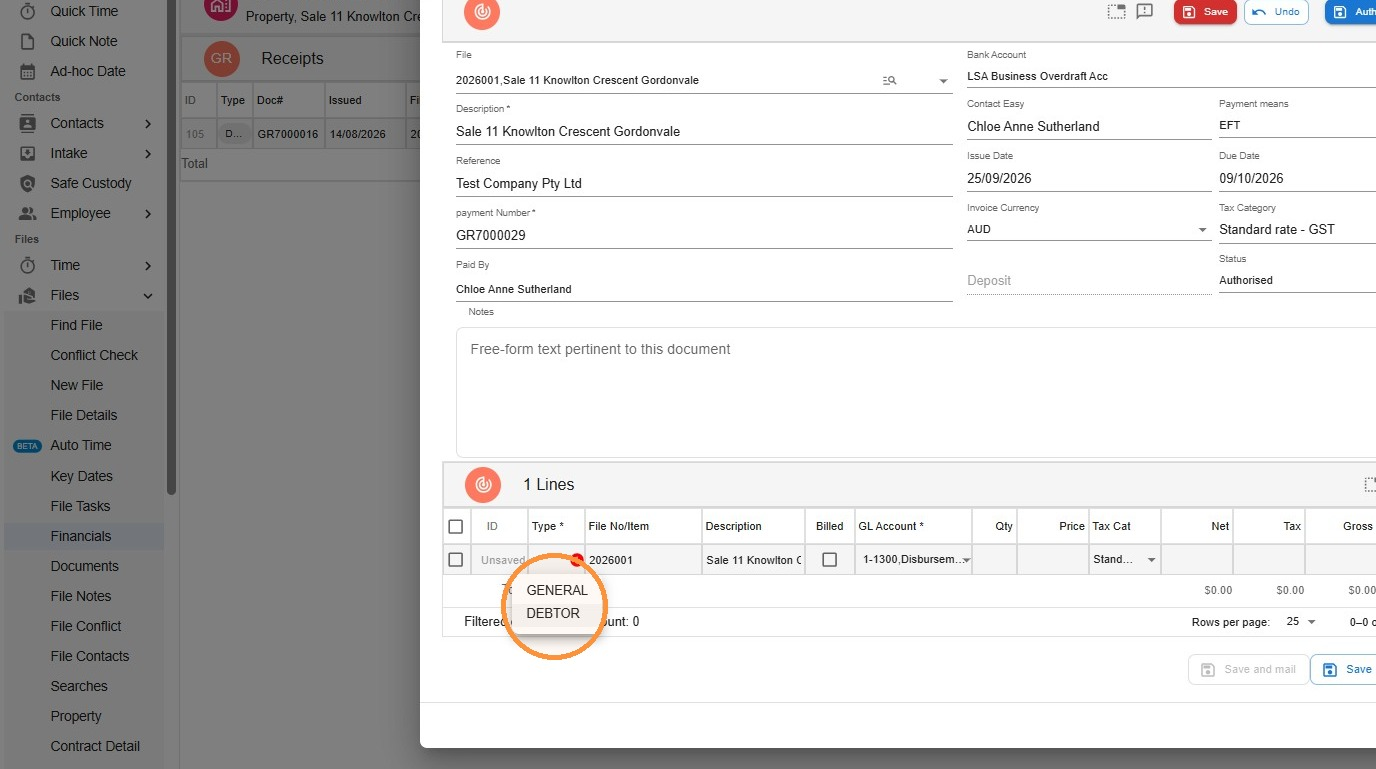Image resolution: width=1376 pixels, height=769 pixels.
Task: Expand the Employee sidebar submenu chevron
Action: click(148, 214)
